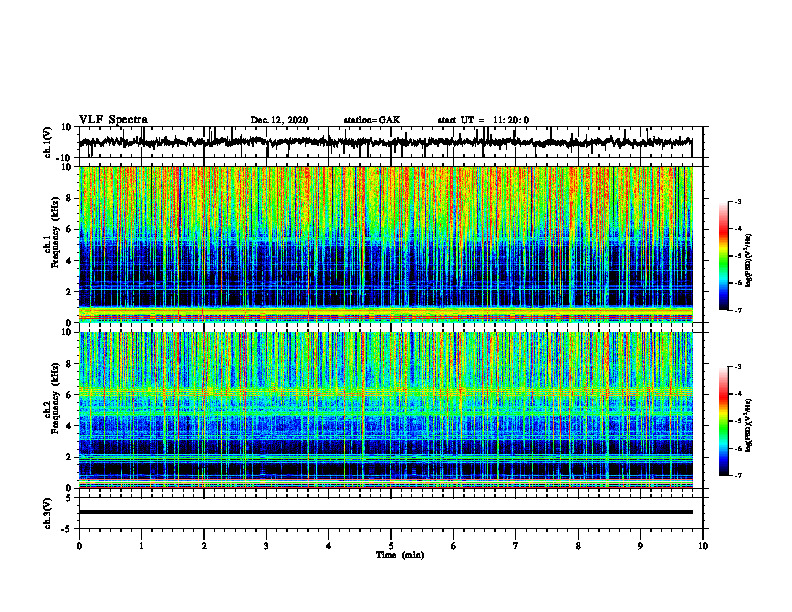Click the ch.1 "Frequency (kHz)" axis label
The image size is (792, 612).
coord(55,233)
